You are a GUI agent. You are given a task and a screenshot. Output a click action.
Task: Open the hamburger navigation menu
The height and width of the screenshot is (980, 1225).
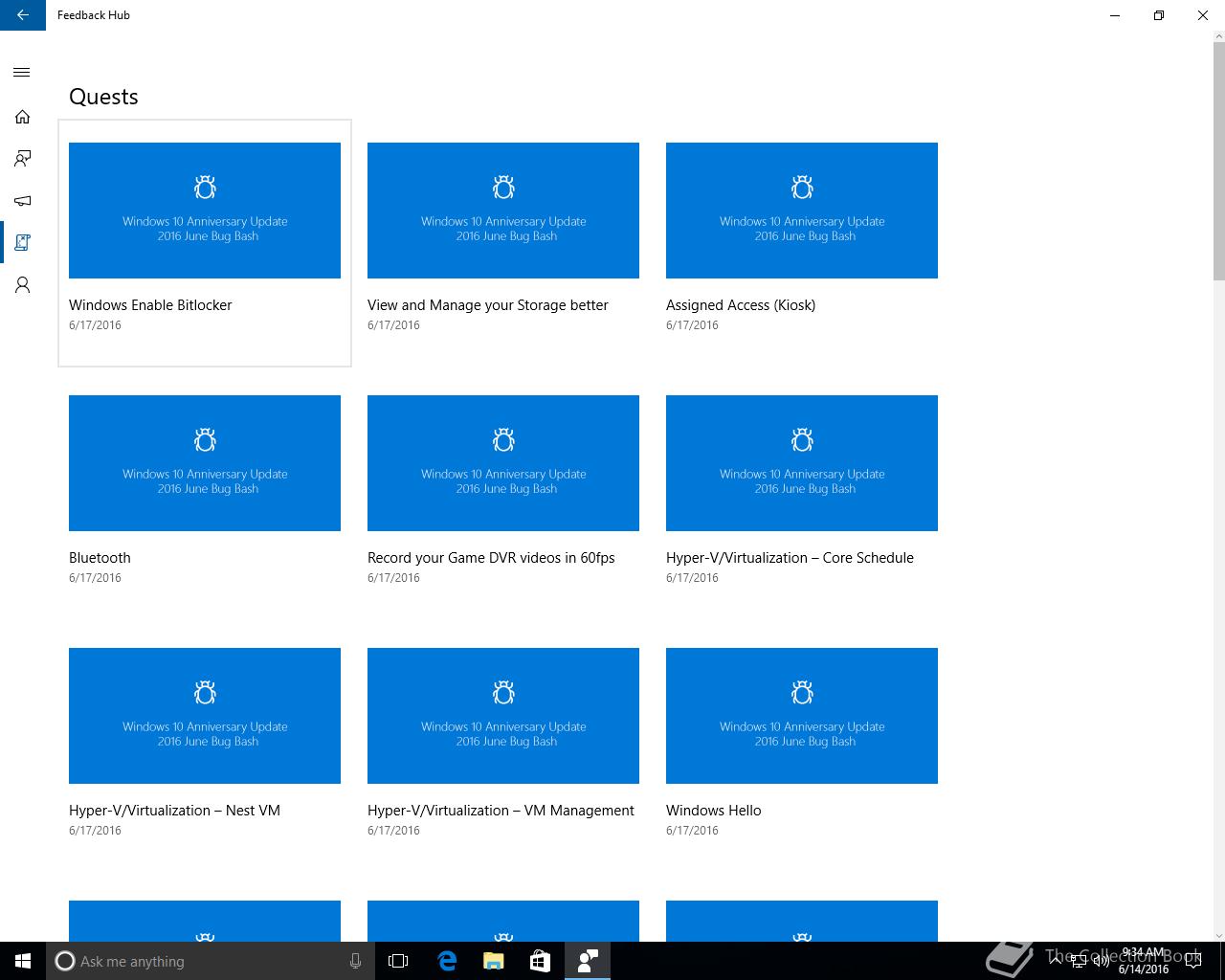(x=23, y=73)
